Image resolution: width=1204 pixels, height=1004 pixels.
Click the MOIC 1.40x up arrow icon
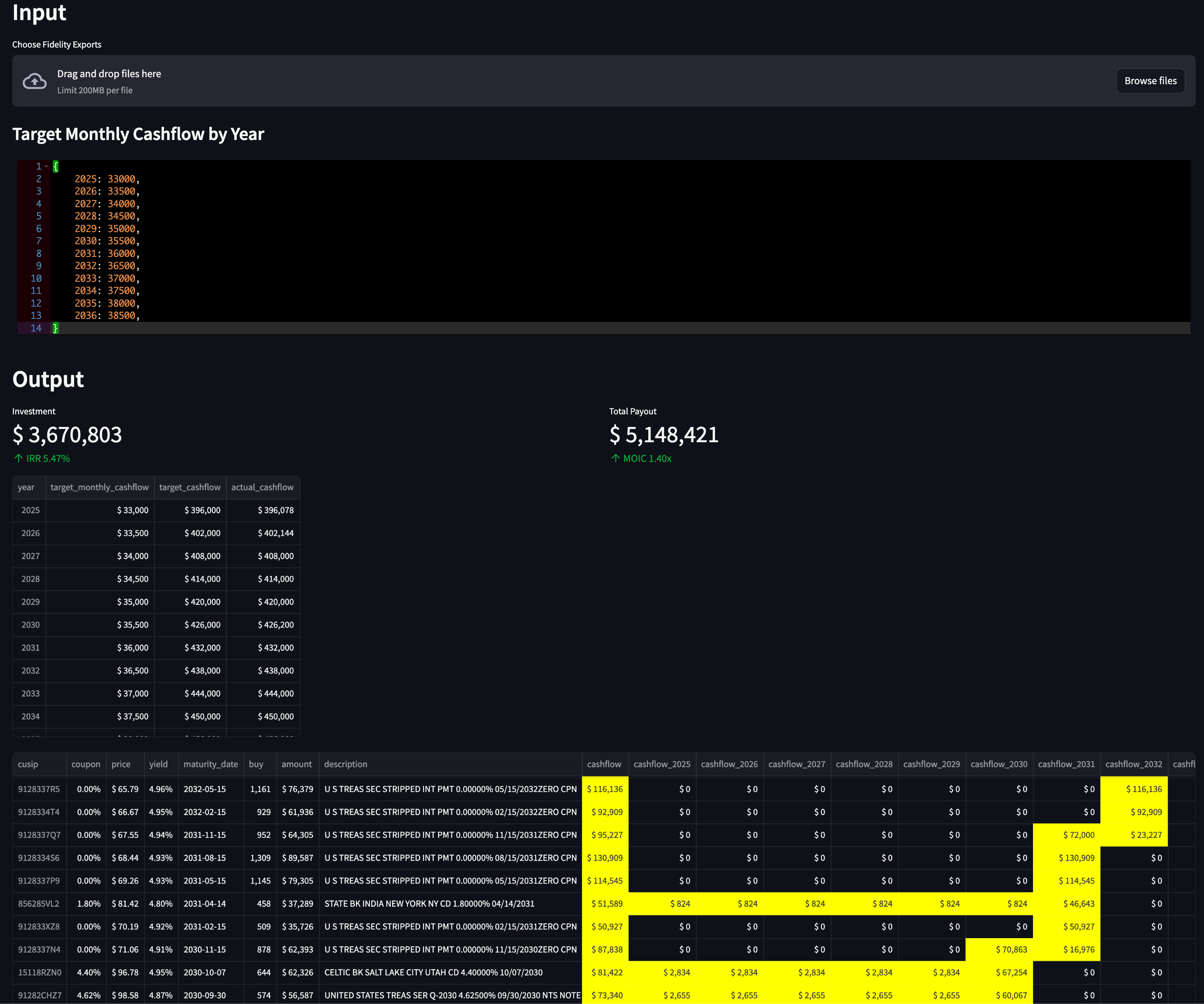click(615, 458)
